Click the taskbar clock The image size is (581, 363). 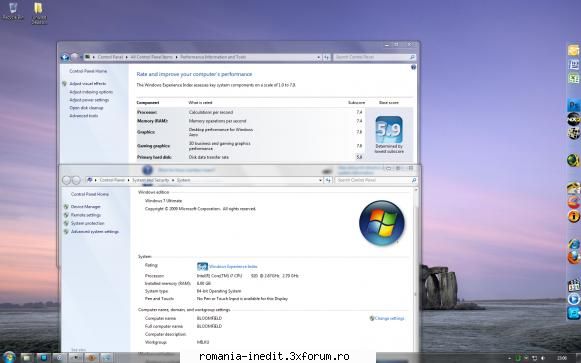(562, 358)
